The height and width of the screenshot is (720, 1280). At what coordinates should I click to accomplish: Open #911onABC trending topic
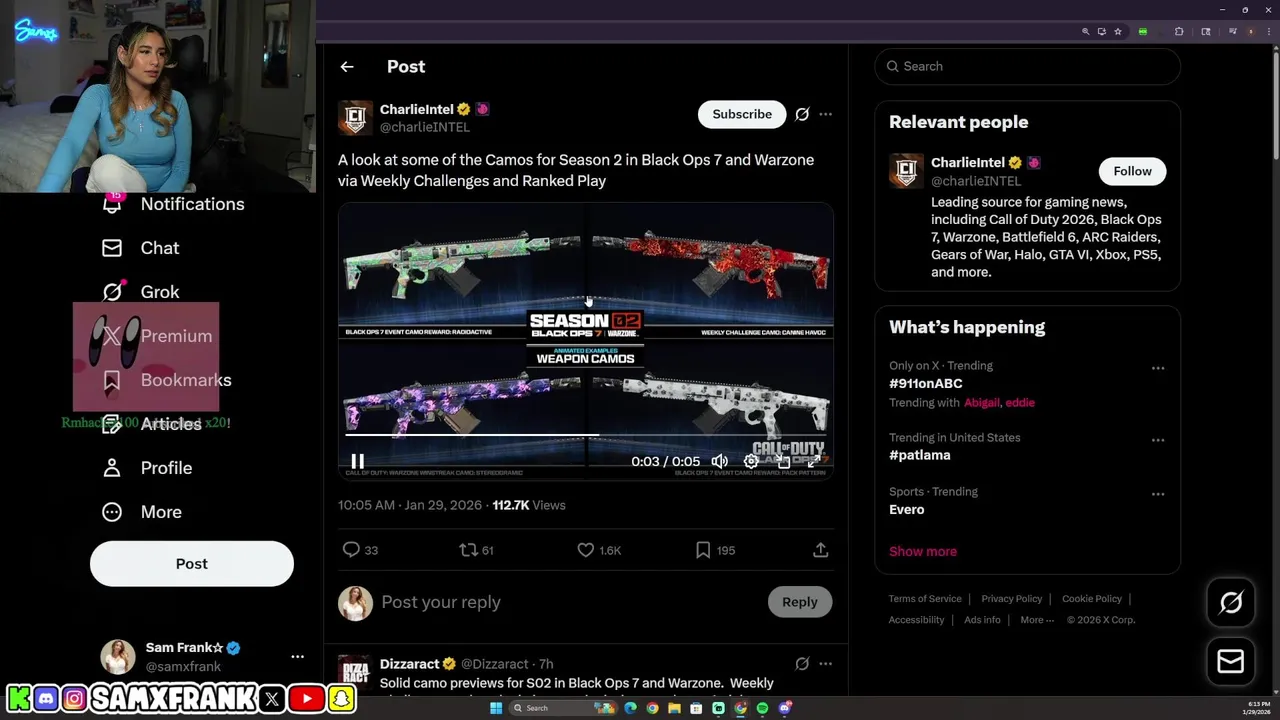point(926,384)
